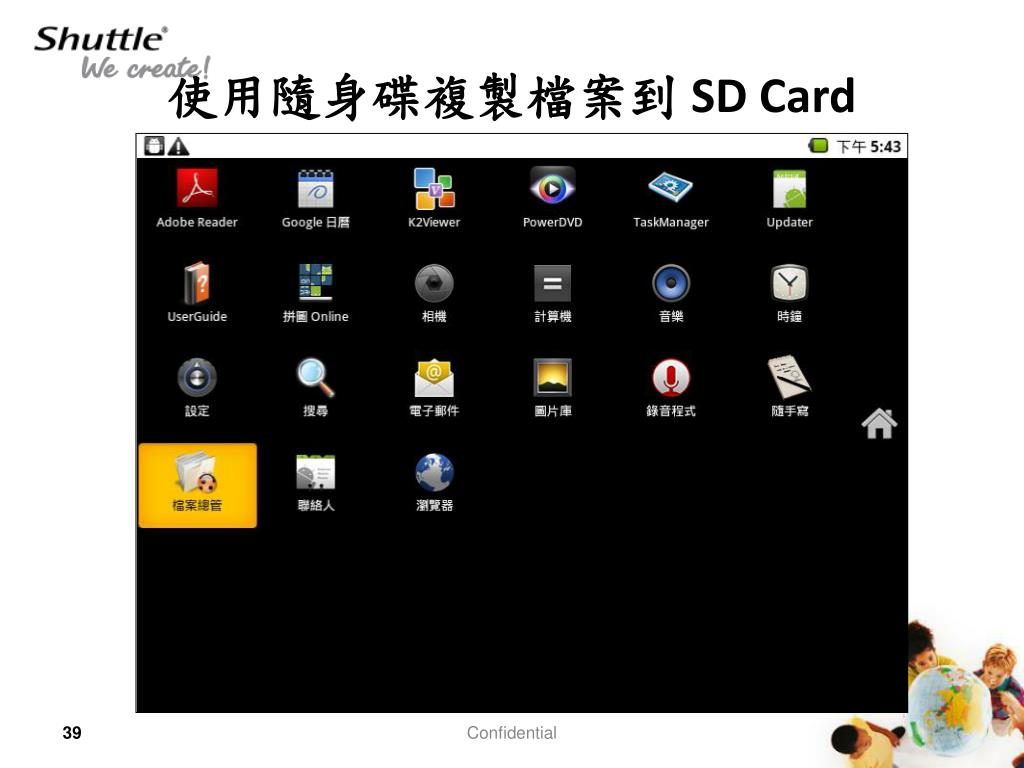Open the 圖片庫 gallery app

point(552,387)
